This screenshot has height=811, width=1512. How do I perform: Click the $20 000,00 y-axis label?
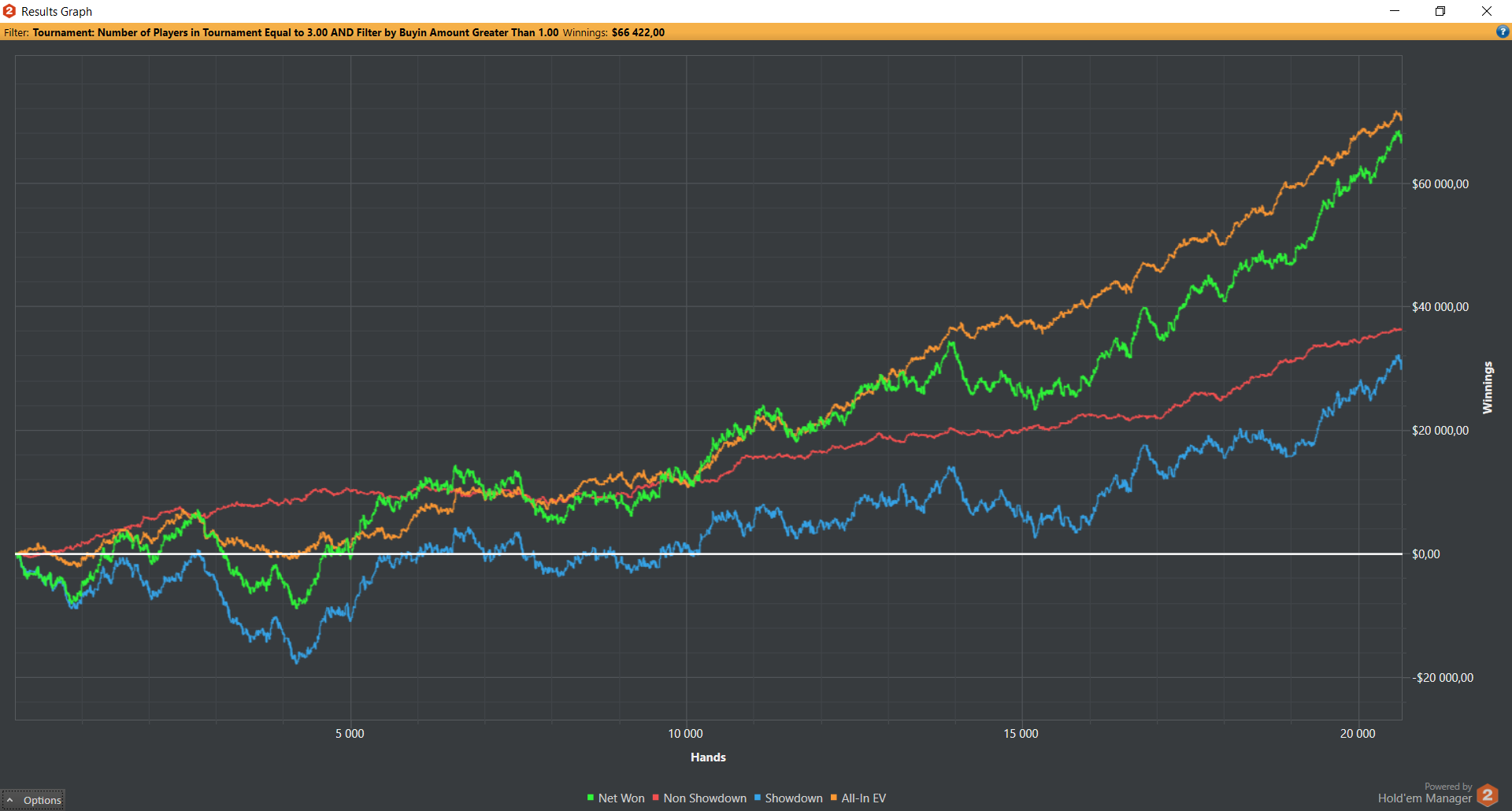1440,431
